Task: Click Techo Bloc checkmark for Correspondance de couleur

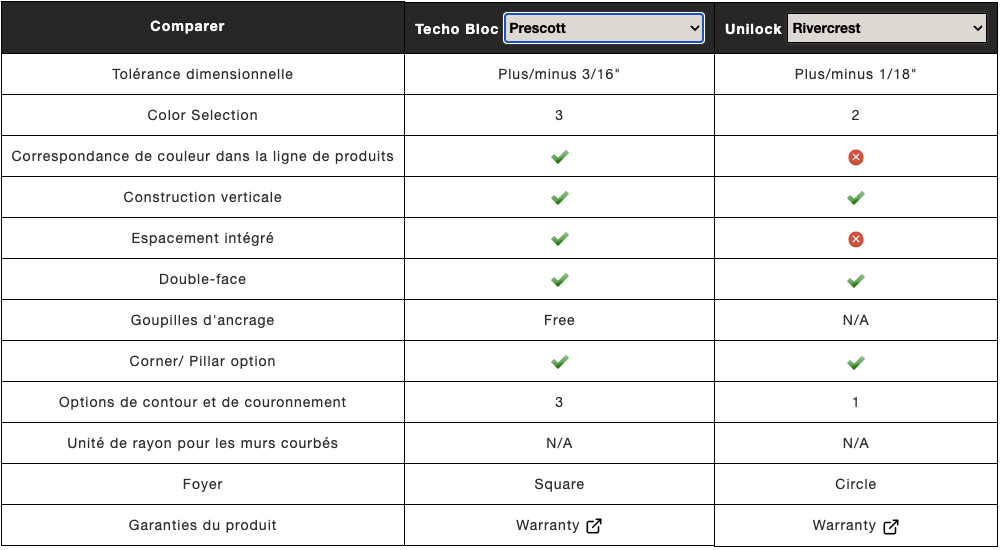Action: pyautogui.click(x=559, y=156)
